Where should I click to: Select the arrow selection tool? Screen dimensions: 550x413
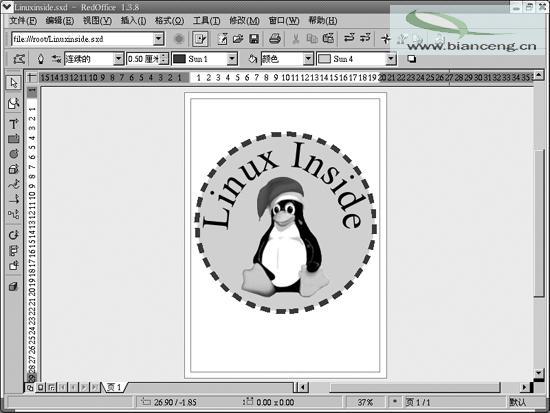14,83
